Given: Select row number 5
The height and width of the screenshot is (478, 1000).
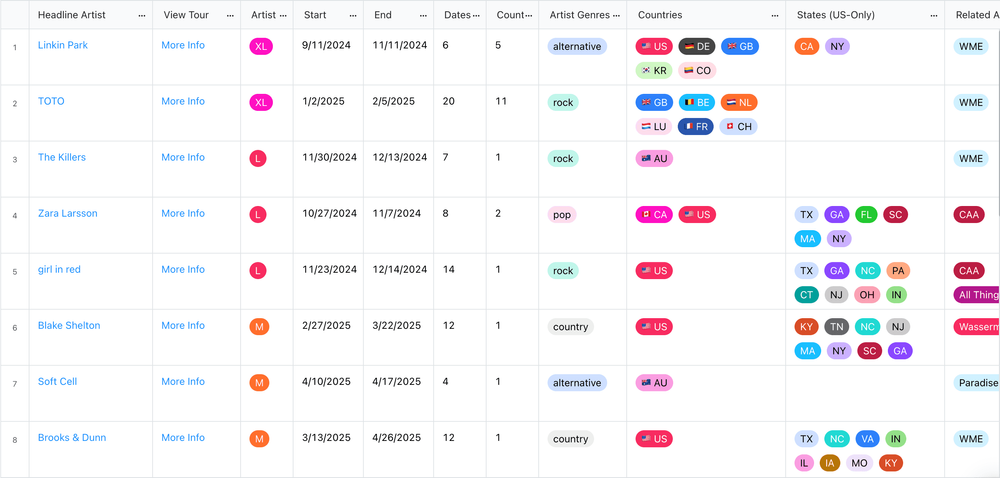Looking at the screenshot, I should click(x=15, y=272).
